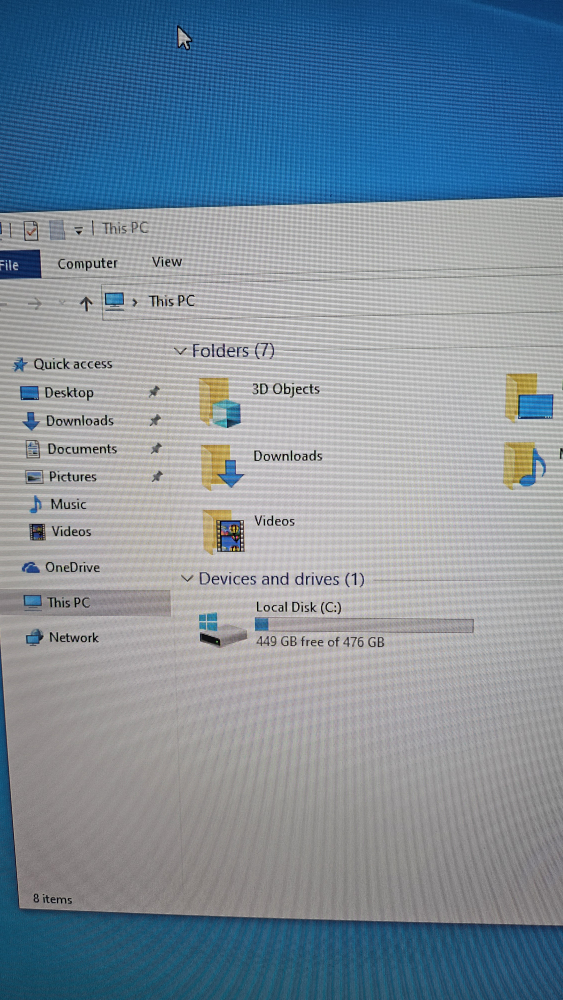Toggle the pin next to sidebar Downloads
Image resolution: width=563 pixels, height=1000 pixels.
click(155, 420)
